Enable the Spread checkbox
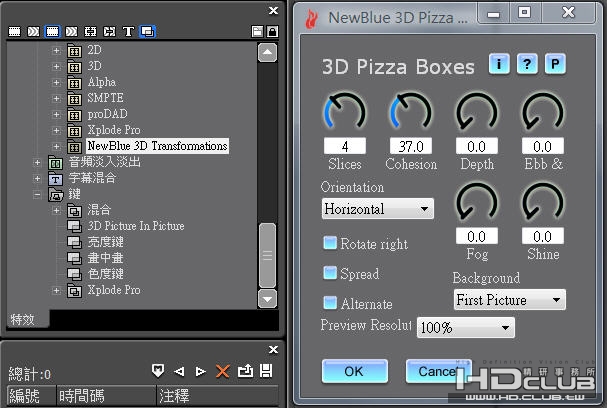Viewport: 607px width, 408px height. 330,273
